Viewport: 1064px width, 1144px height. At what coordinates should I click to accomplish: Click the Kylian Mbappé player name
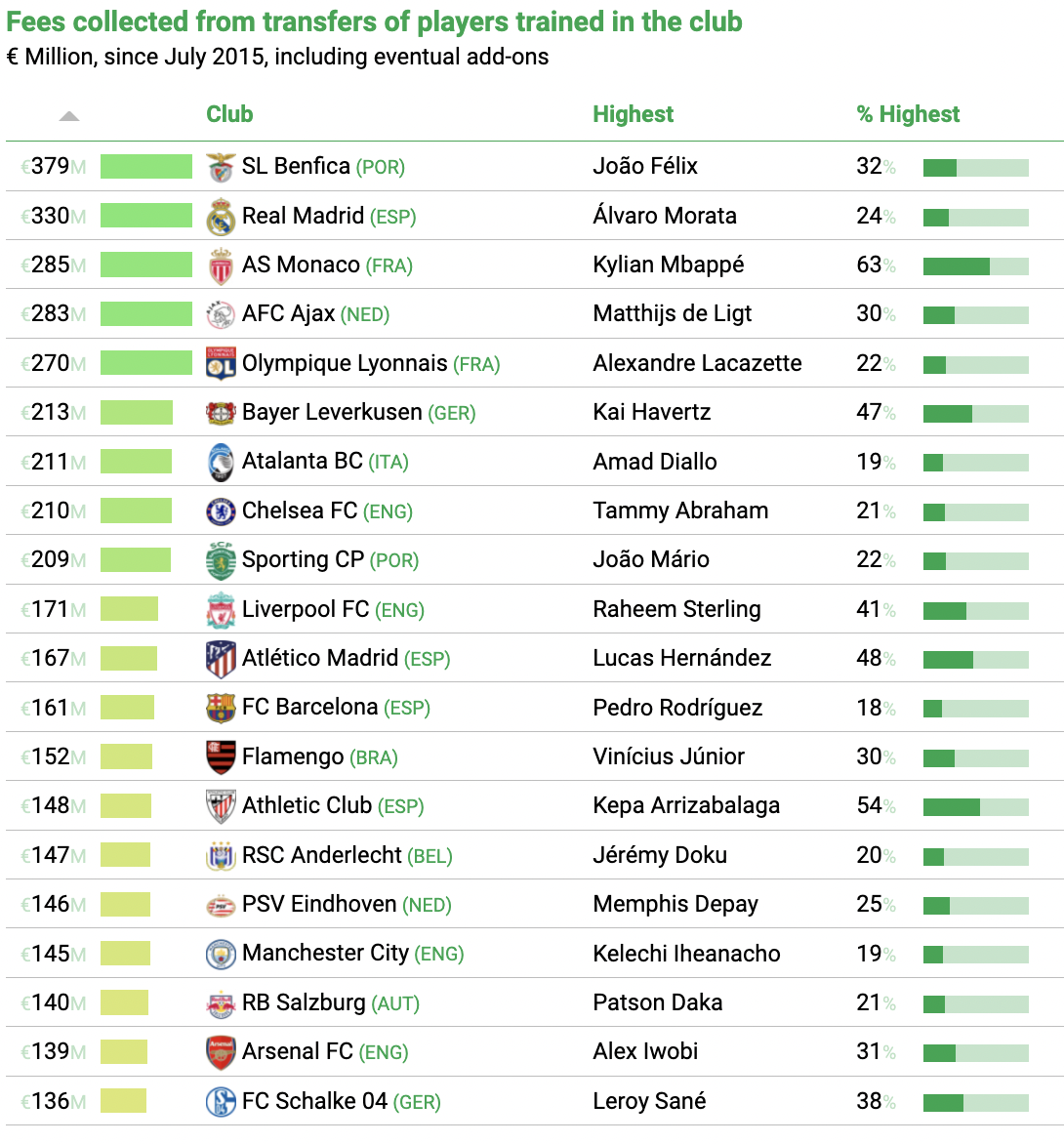tap(669, 265)
